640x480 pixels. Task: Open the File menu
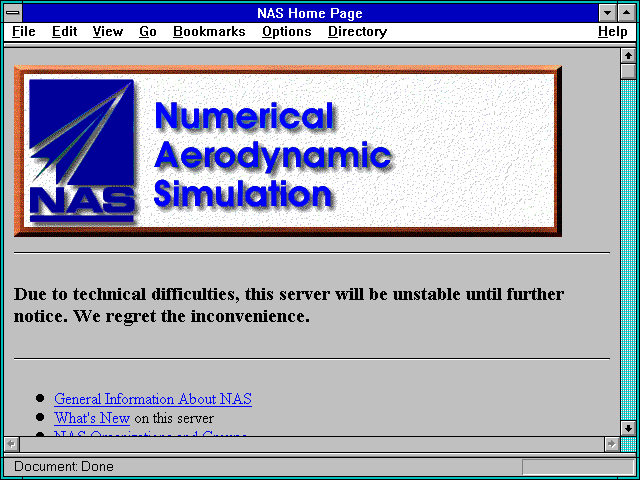pyautogui.click(x=24, y=32)
